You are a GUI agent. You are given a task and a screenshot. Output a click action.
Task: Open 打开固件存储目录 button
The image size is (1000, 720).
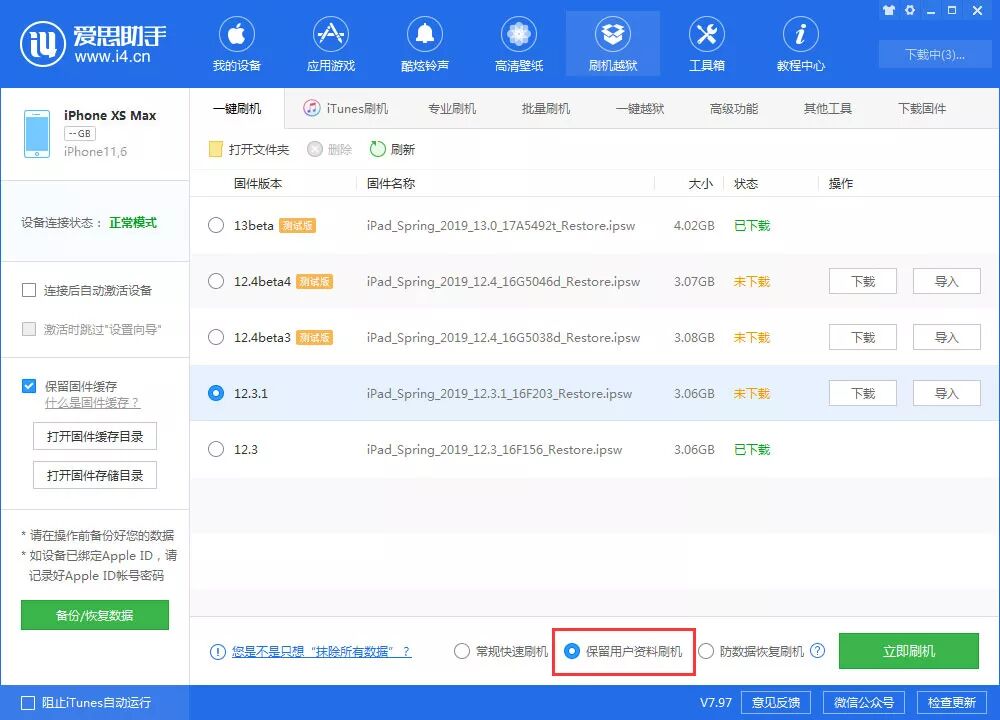(x=95, y=475)
